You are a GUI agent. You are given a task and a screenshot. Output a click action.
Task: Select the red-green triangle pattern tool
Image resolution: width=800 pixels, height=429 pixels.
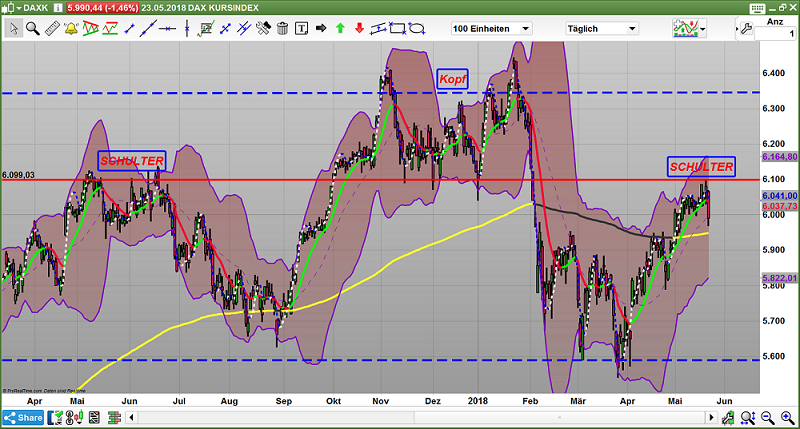90,29
